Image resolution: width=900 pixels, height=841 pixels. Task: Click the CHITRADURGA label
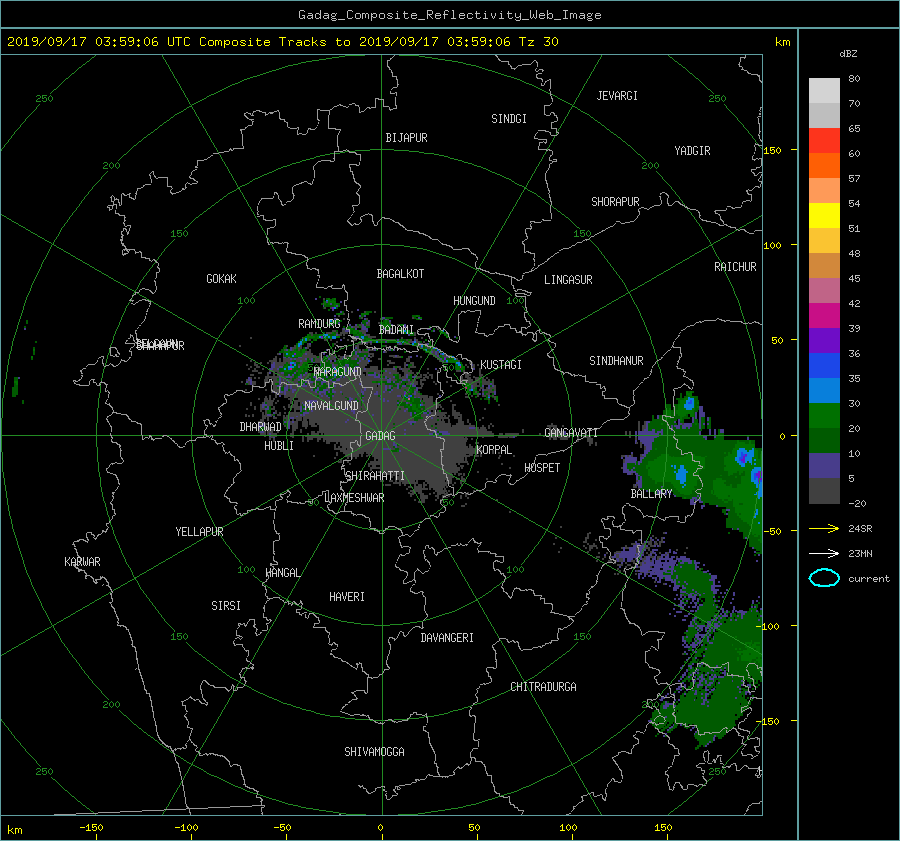pyautogui.click(x=543, y=687)
